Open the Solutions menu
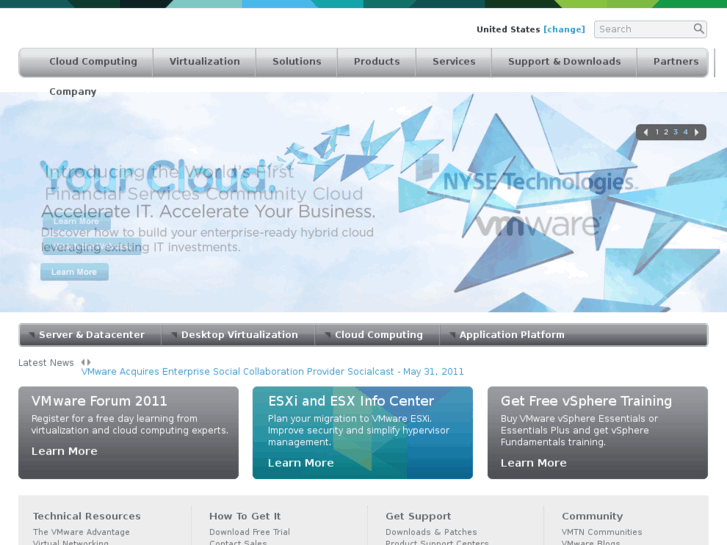 click(297, 62)
